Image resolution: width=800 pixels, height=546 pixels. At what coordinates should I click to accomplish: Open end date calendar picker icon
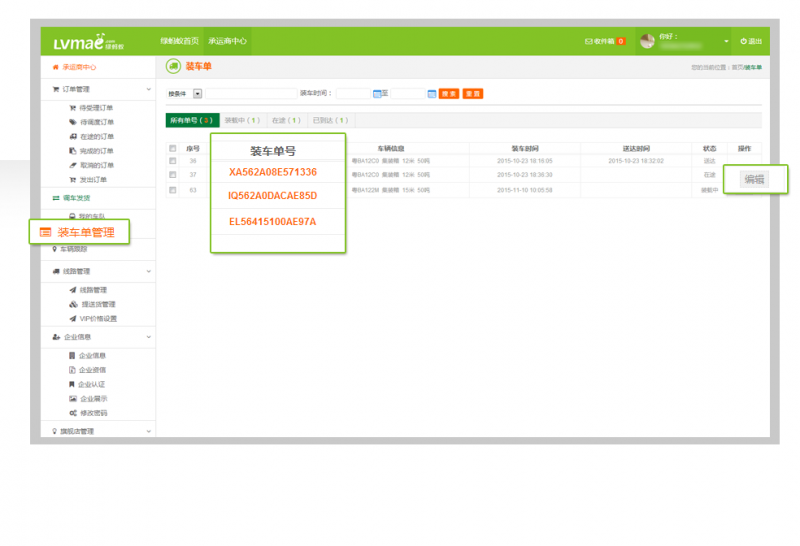click(x=432, y=94)
